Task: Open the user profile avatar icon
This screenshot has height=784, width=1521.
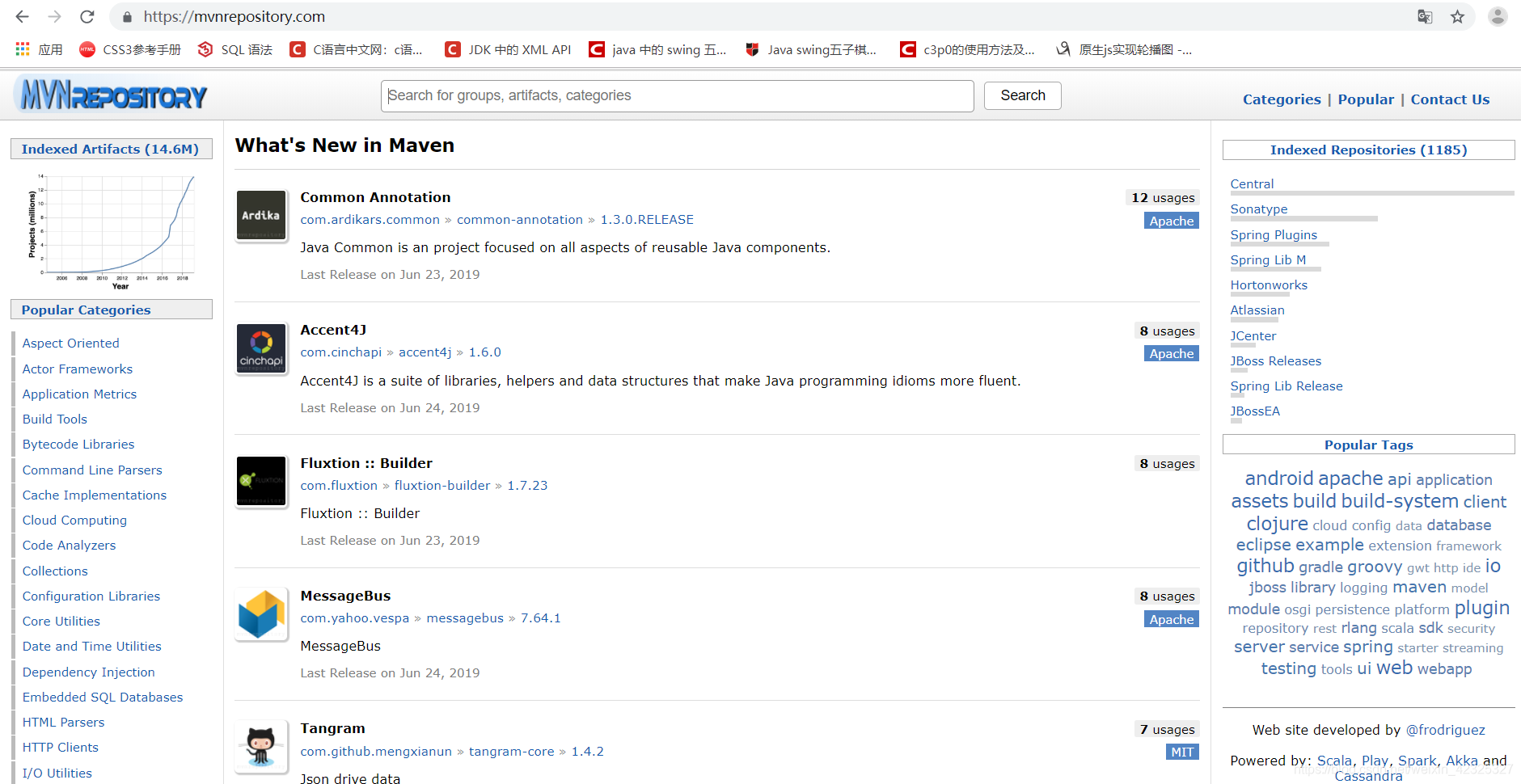Action: (1498, 16)
